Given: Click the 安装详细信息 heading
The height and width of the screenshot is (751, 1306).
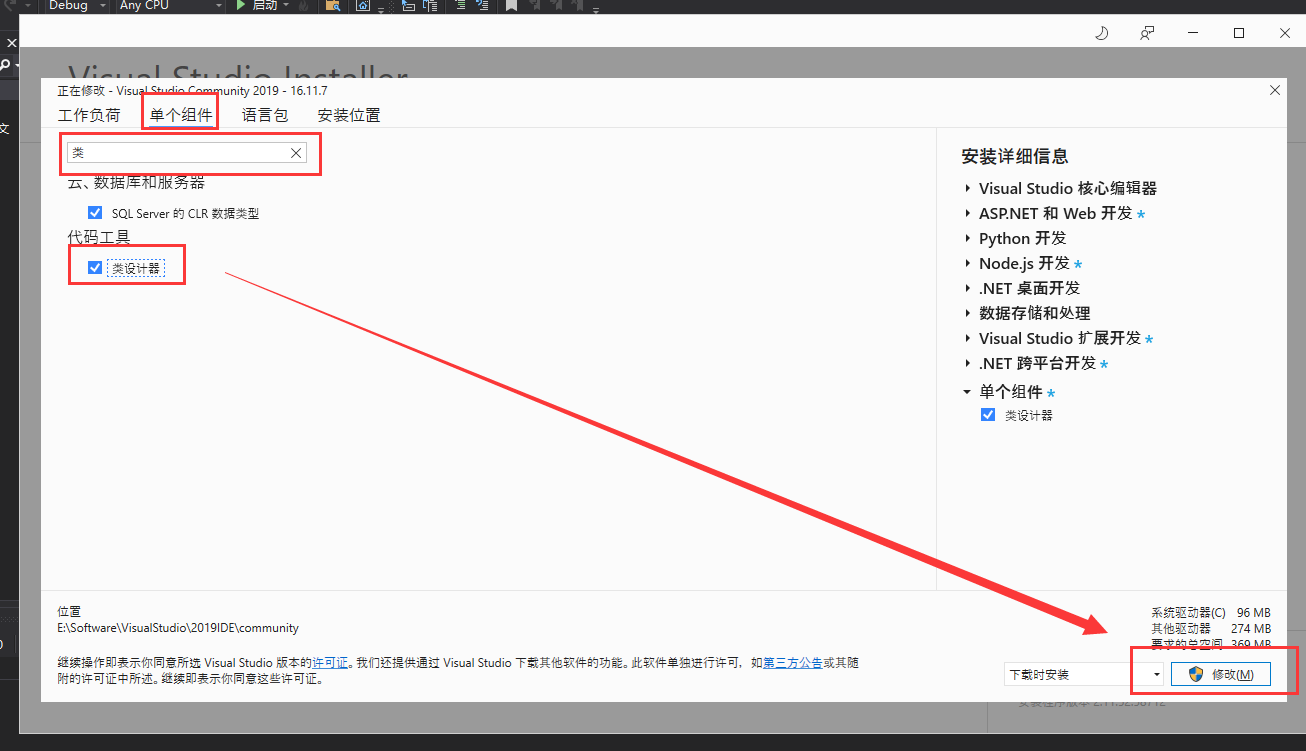Looking at the screenshot, I should (x=1015, y=156).
